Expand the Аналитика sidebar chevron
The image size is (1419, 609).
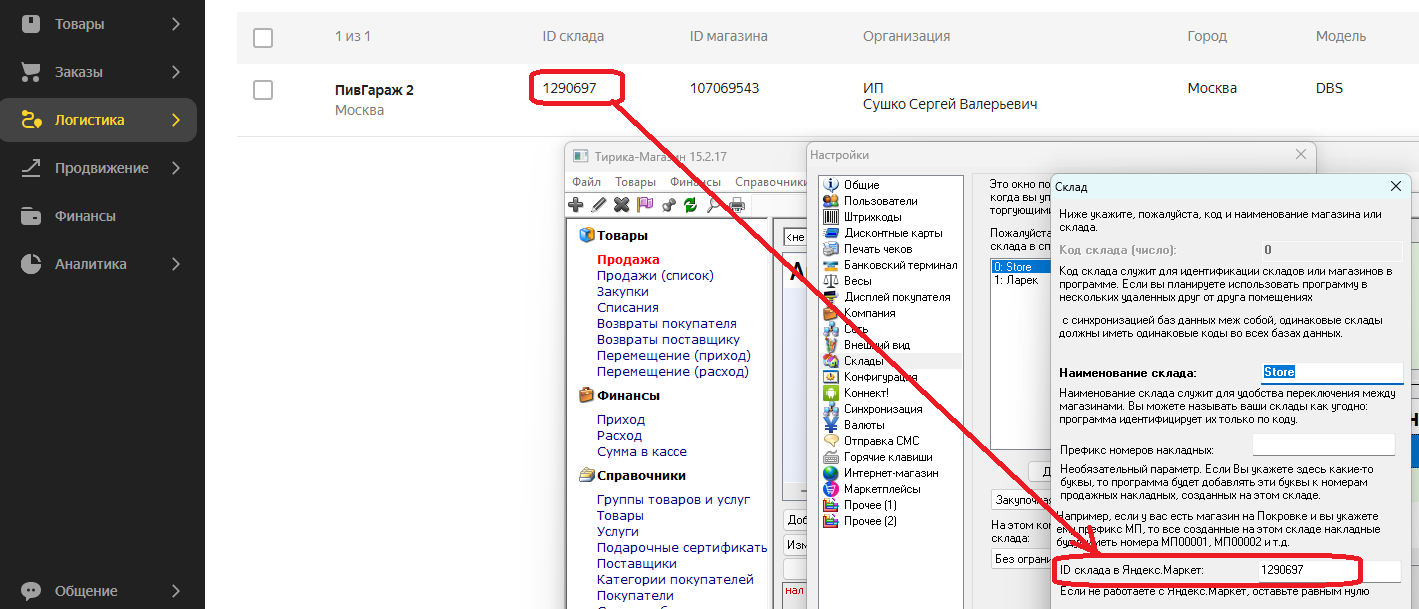tap(176, 264)
